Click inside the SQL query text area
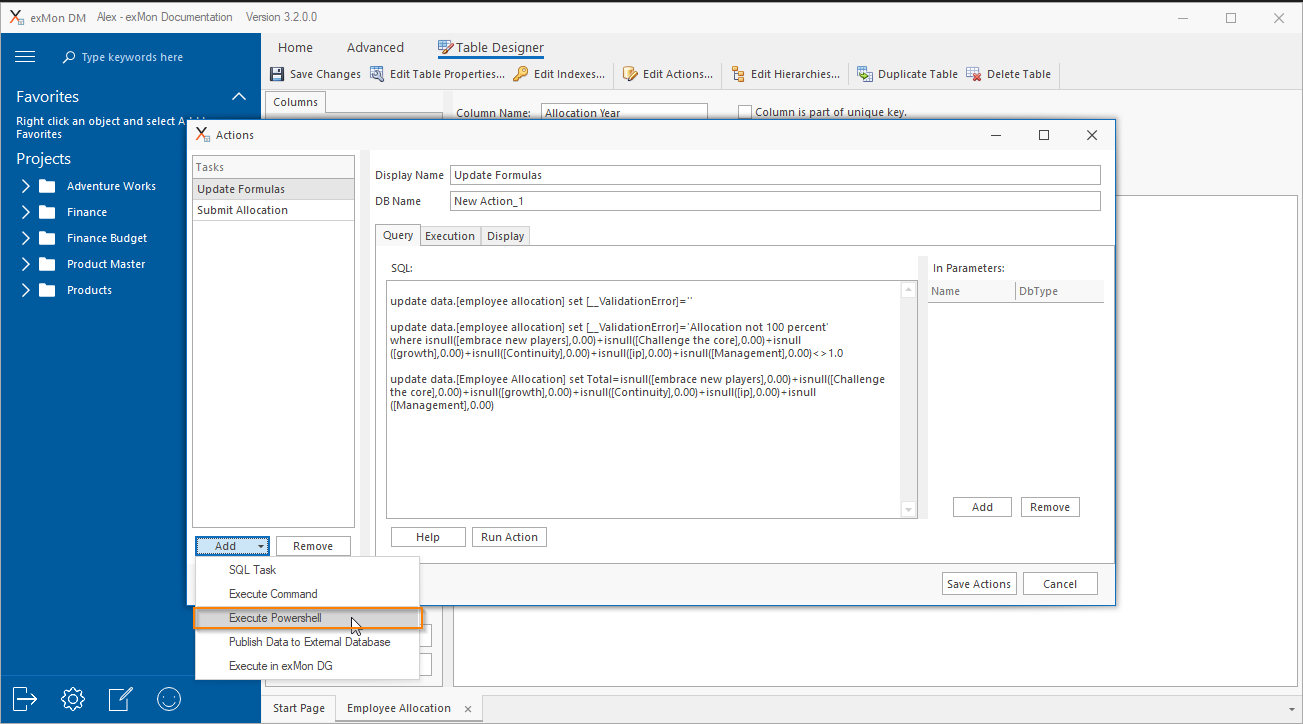1303x724 pixels. click(x=644, y=399)
